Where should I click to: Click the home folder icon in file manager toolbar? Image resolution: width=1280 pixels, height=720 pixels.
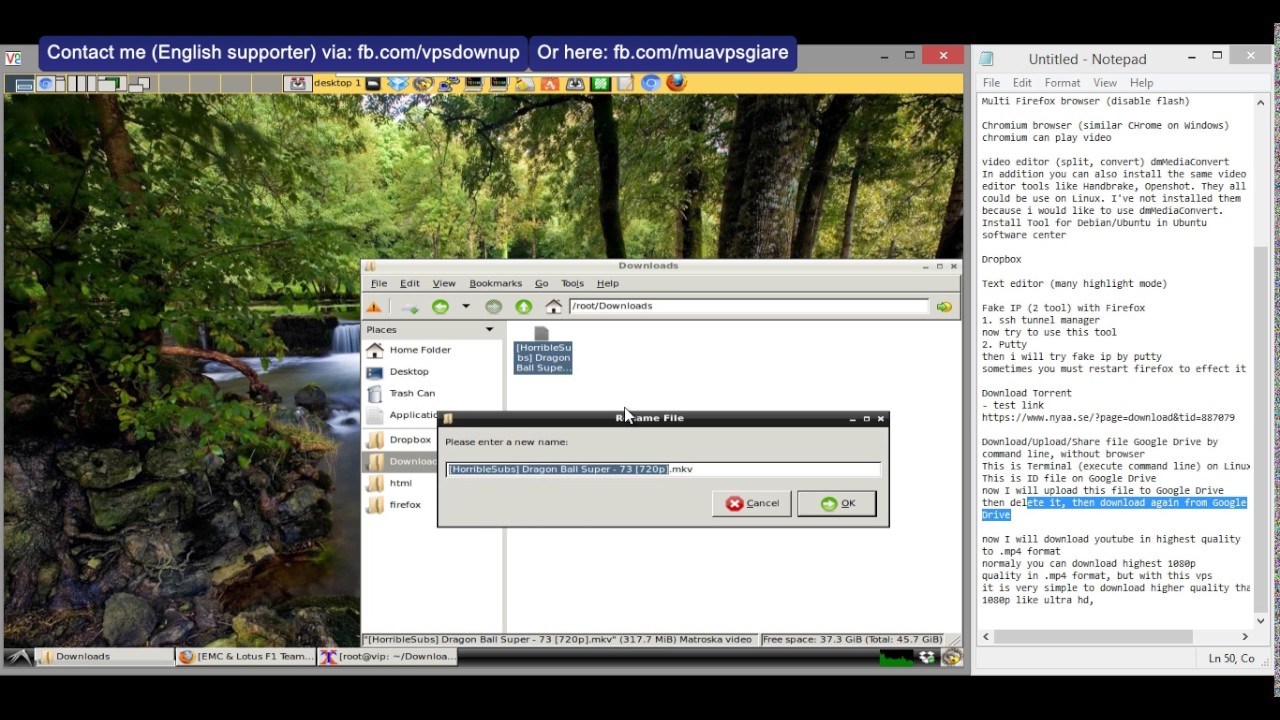(x=554, y=306)
